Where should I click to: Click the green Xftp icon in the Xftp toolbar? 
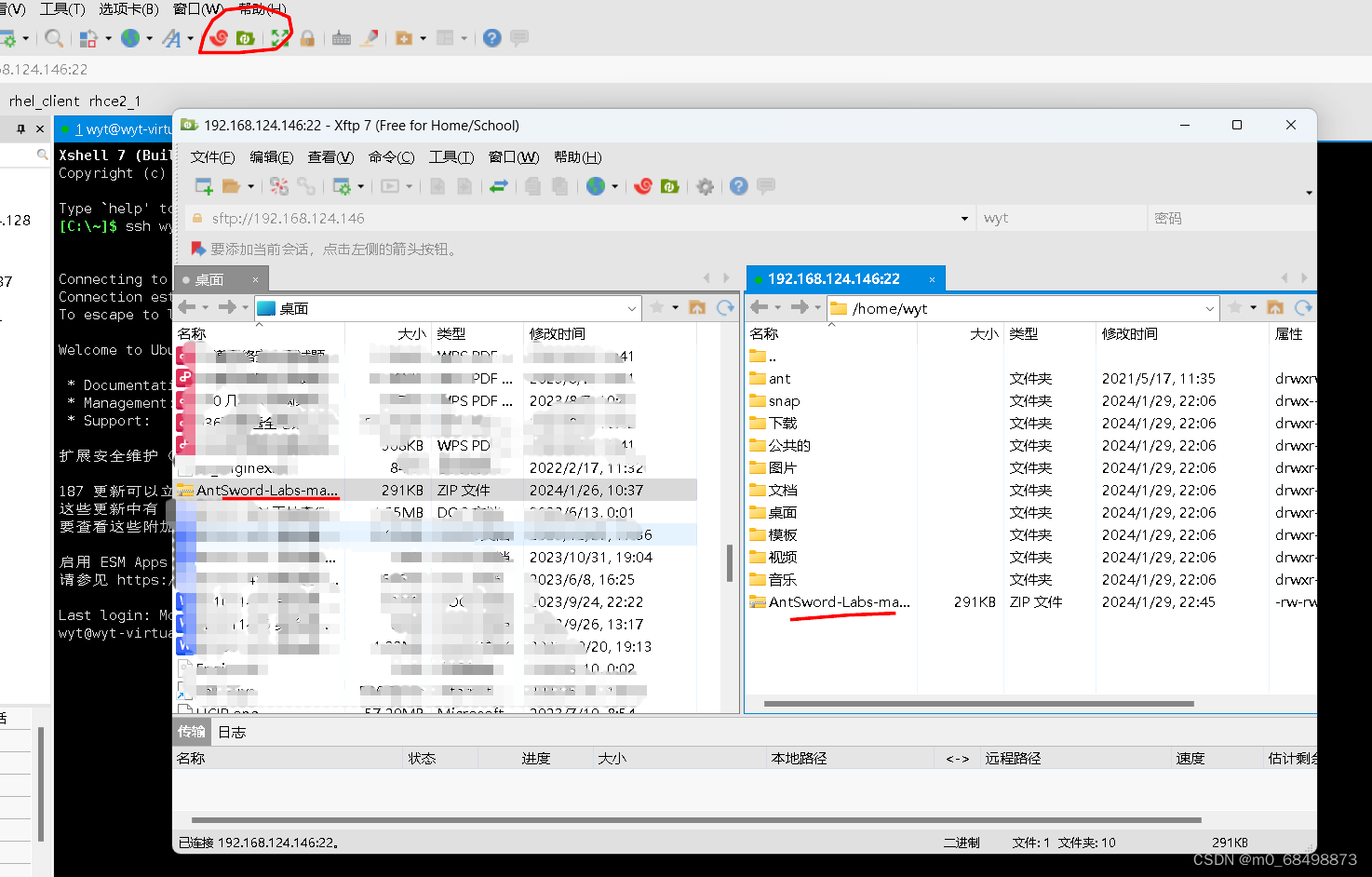(x=669, y=186)
